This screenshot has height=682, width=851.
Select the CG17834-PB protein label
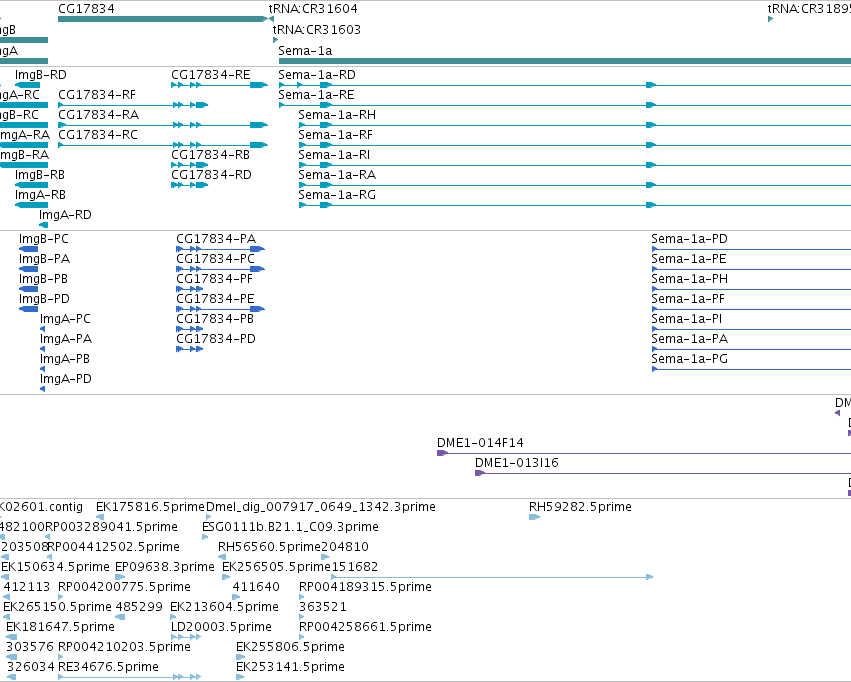tap(215, 320)
